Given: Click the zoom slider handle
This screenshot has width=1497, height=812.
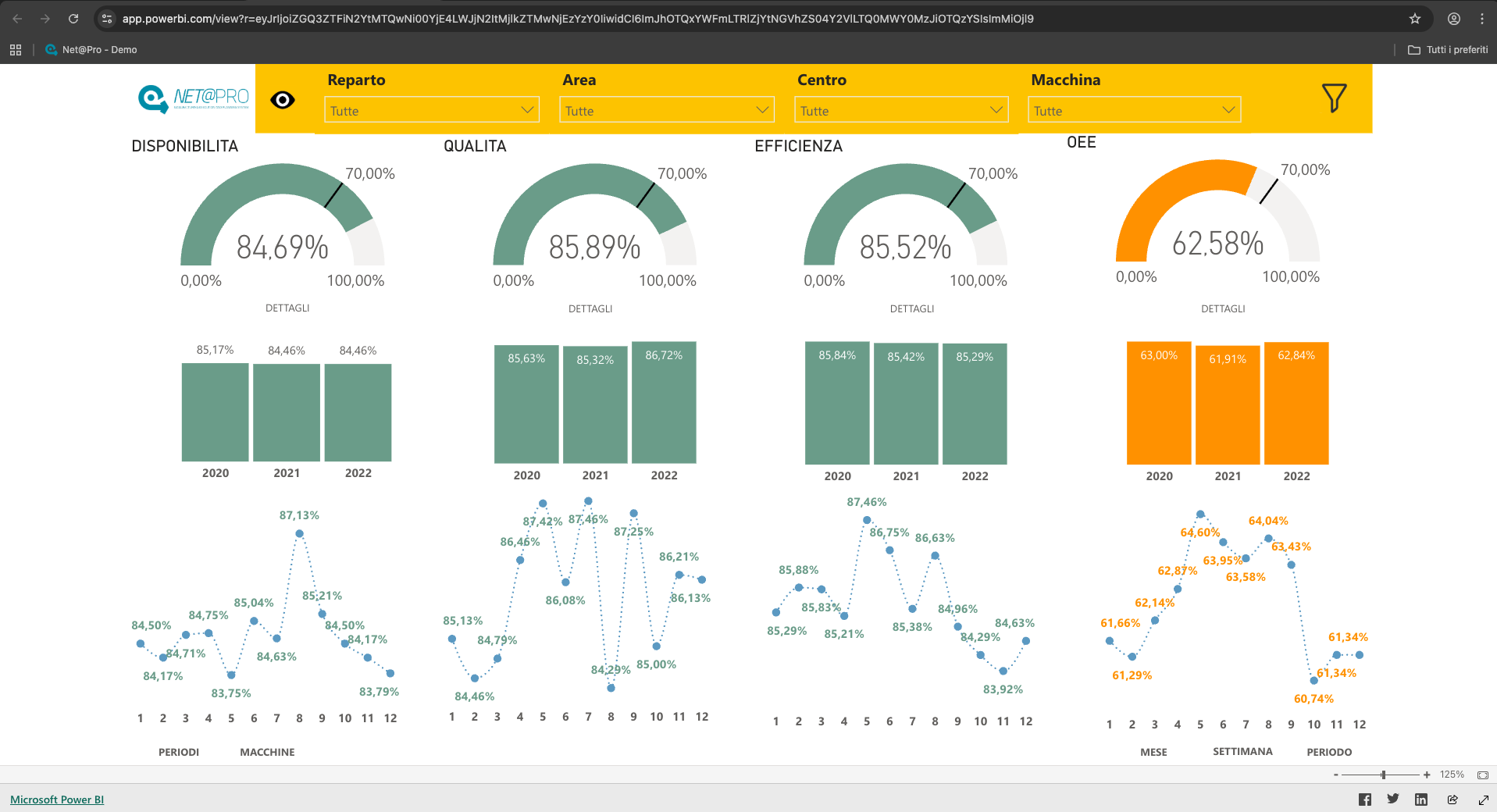Looking at the screenshot, I should click(x=1383, y=775).
